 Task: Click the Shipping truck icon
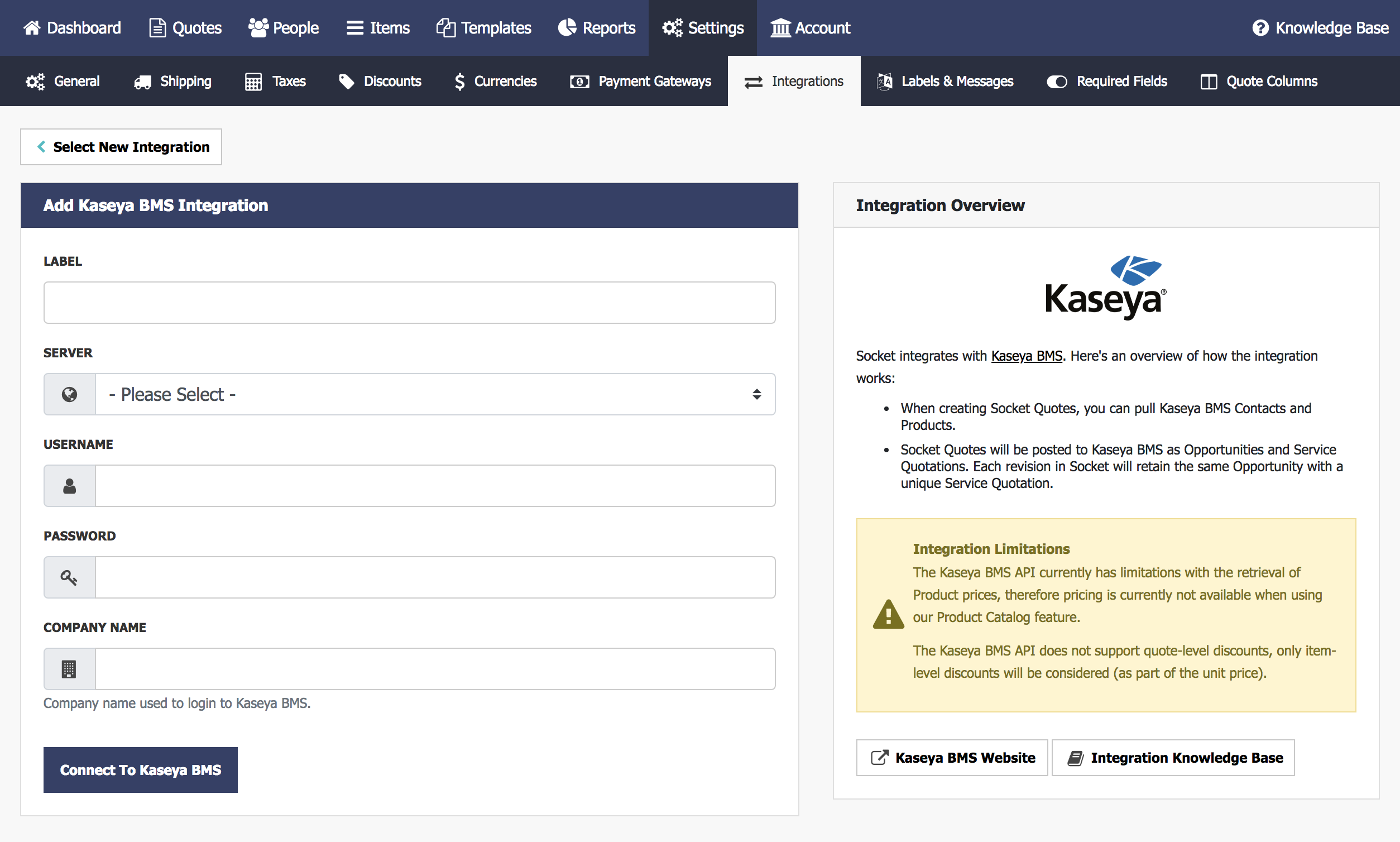(x=142, y=82)
